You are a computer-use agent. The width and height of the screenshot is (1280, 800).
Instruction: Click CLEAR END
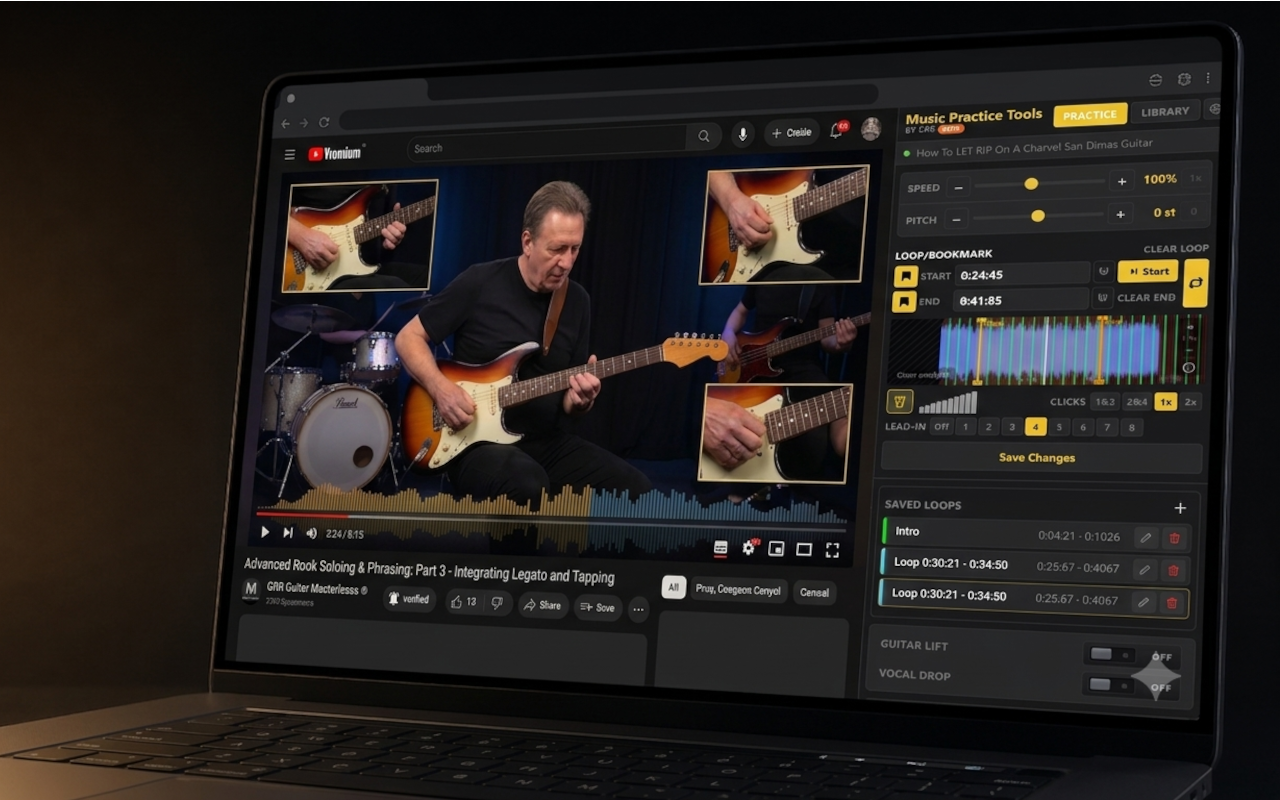click(x=1146, y=297)
